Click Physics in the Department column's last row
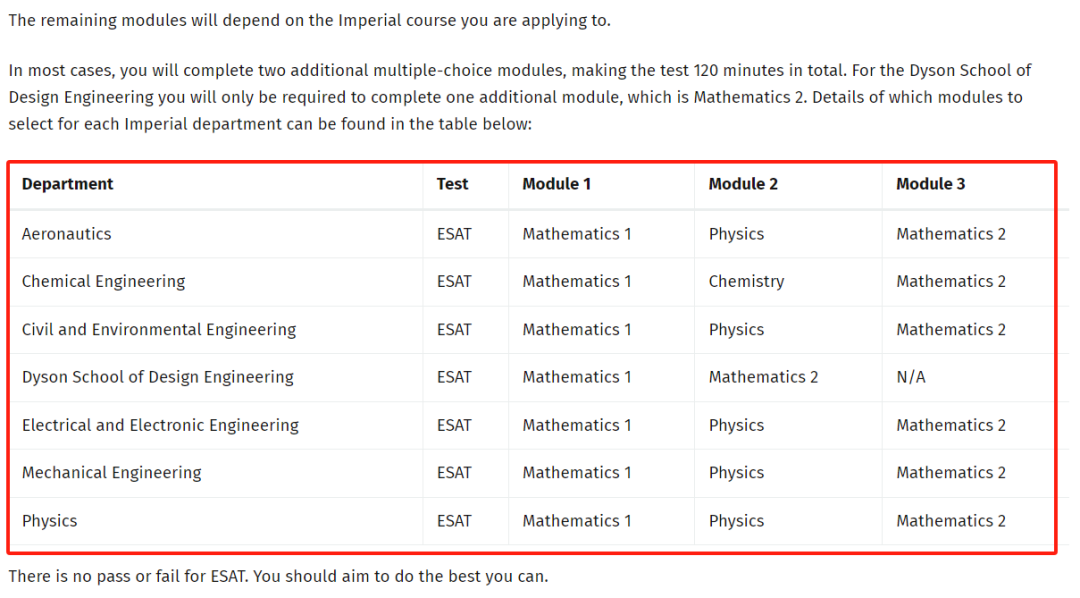 pyautogui.click(x=49, y=521)
